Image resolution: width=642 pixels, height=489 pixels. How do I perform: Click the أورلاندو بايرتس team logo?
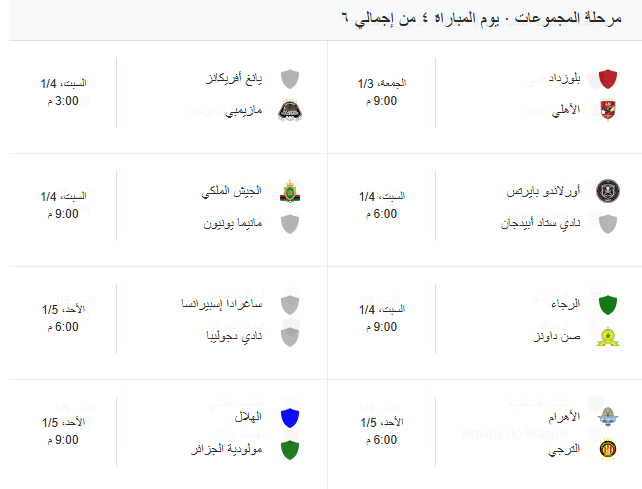click(x=607, y=191)
